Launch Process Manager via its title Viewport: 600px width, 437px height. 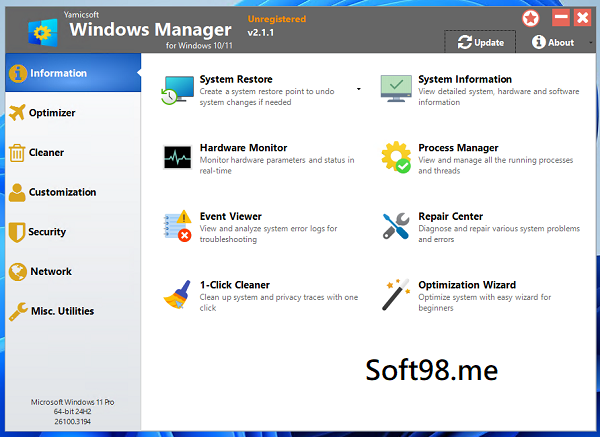pos(458,148)
